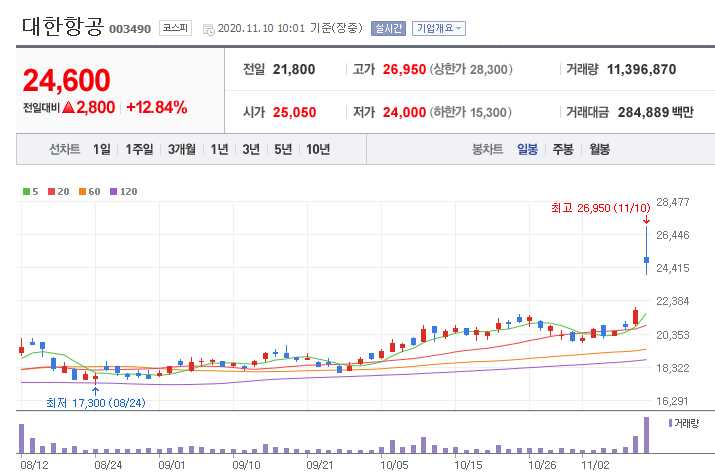Image resolution: width=715 pixels, height=476 pixels.
Task: Click the orange 60-day moving average swatch
Action: (83, 191)
